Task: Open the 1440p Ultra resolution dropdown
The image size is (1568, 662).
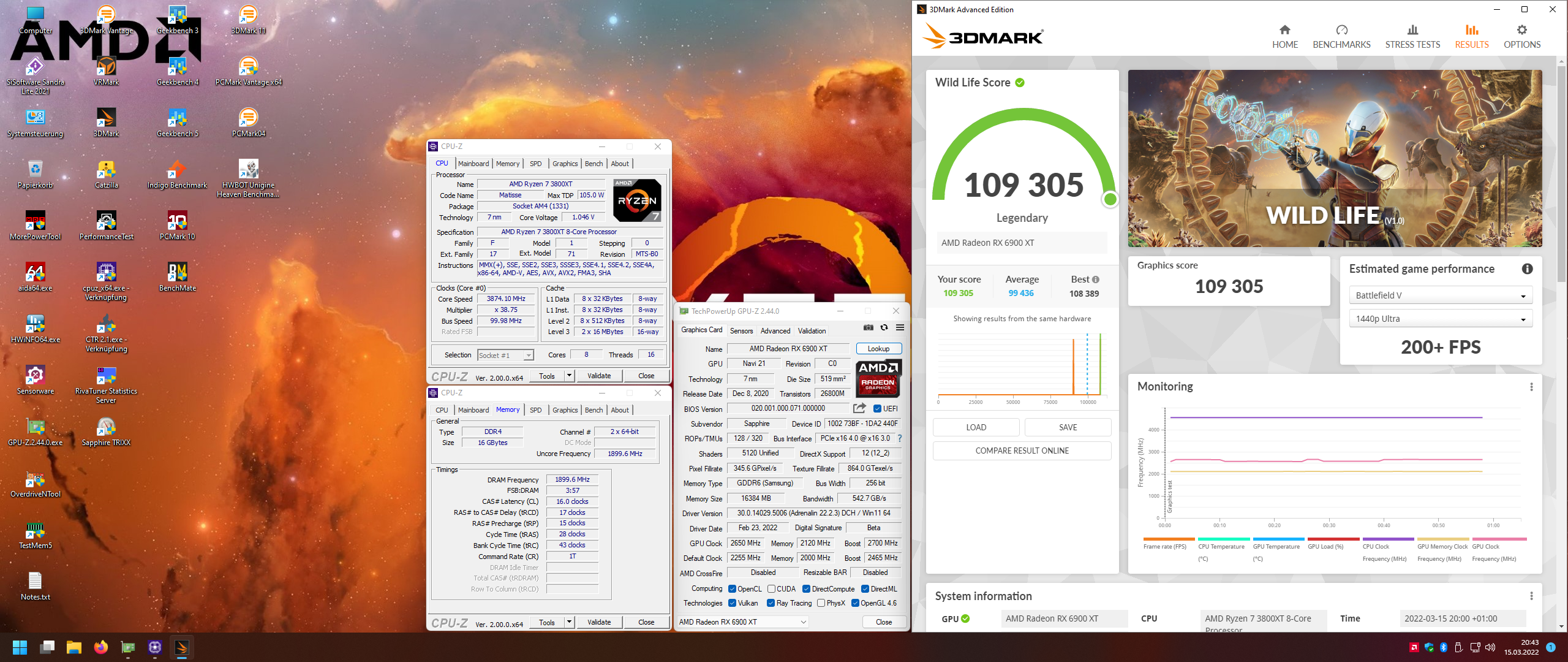Action: click(x=1441, y=319)
